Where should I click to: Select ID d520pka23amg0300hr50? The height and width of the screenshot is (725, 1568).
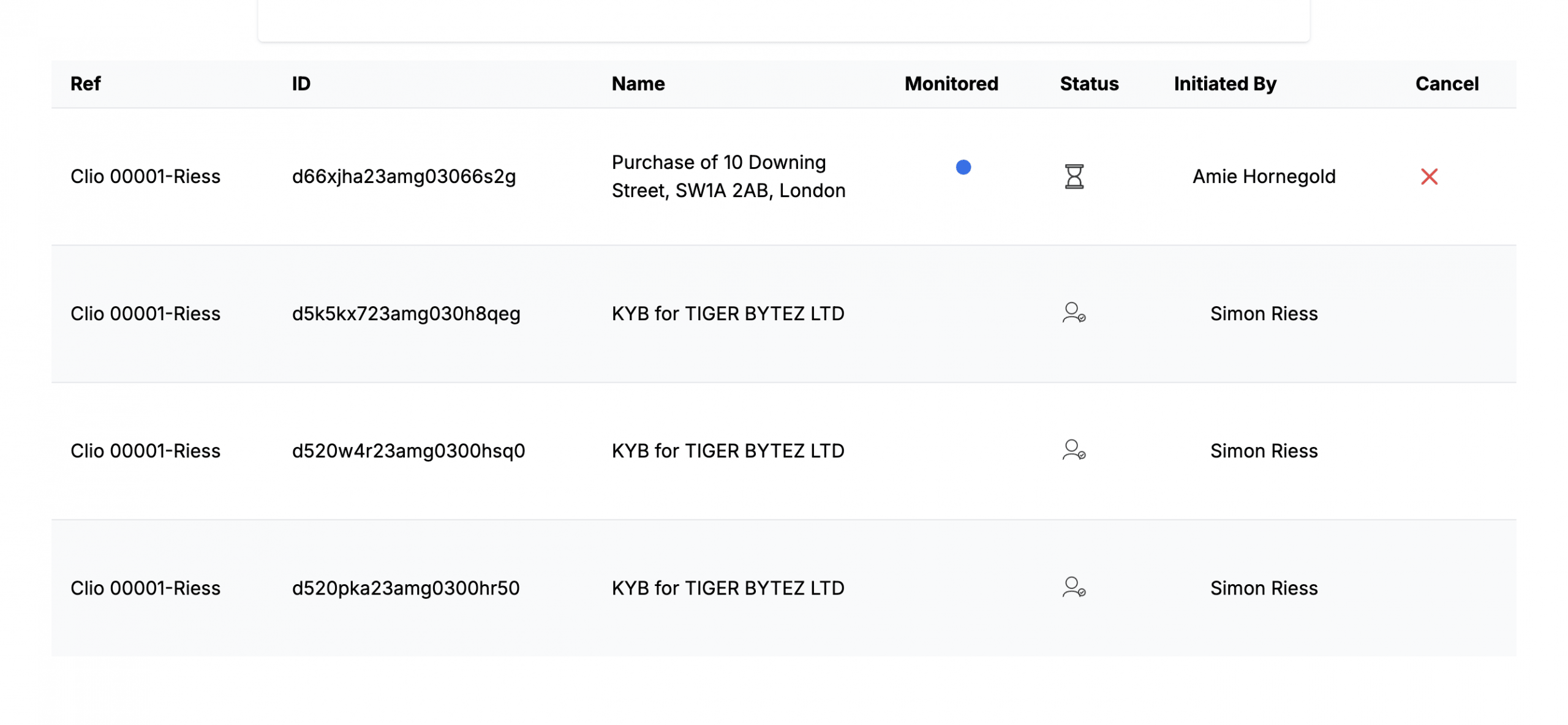click(x=405, y=588)
